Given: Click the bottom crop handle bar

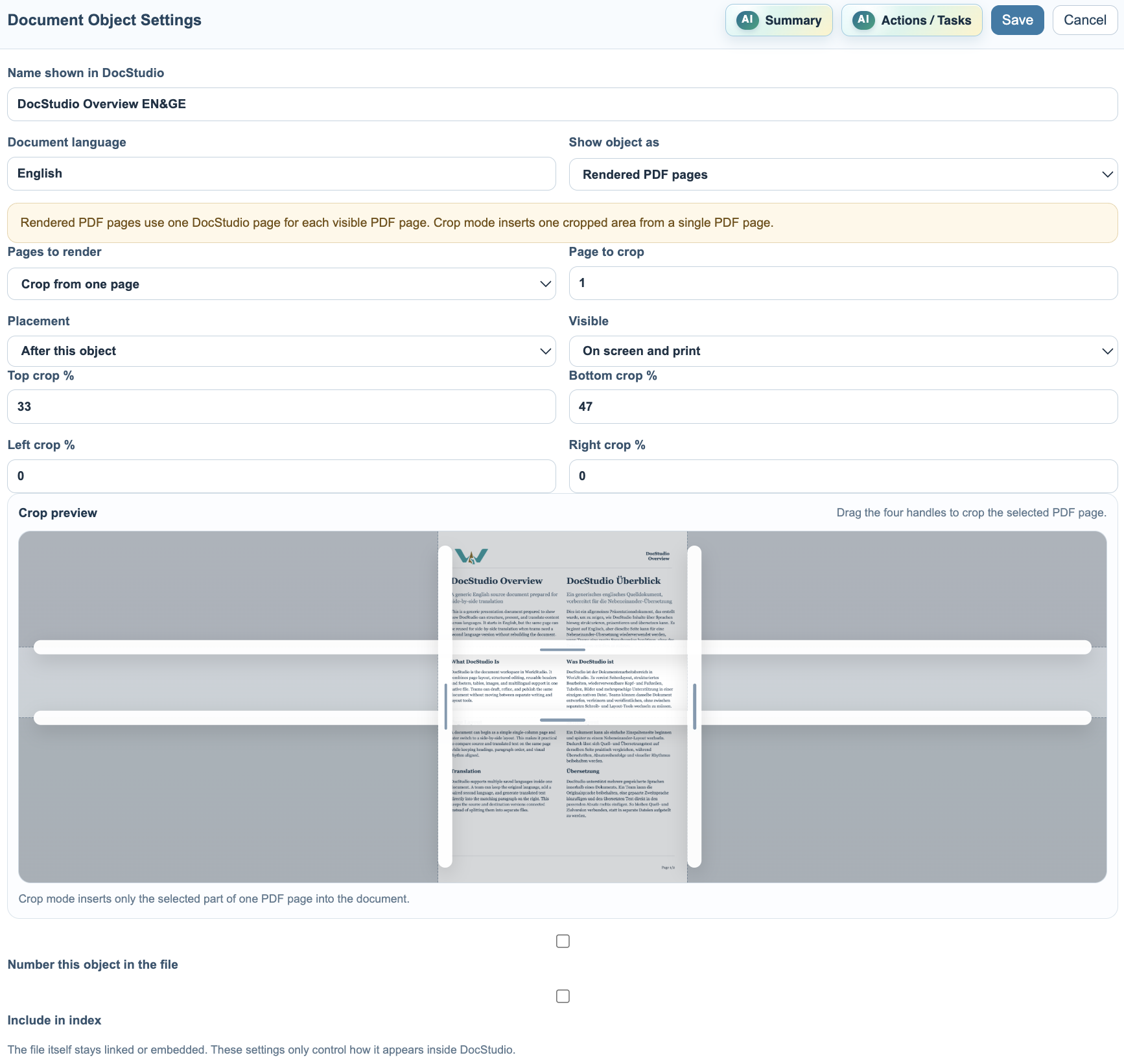Looking at the screenshot, I should pos(562,718).
